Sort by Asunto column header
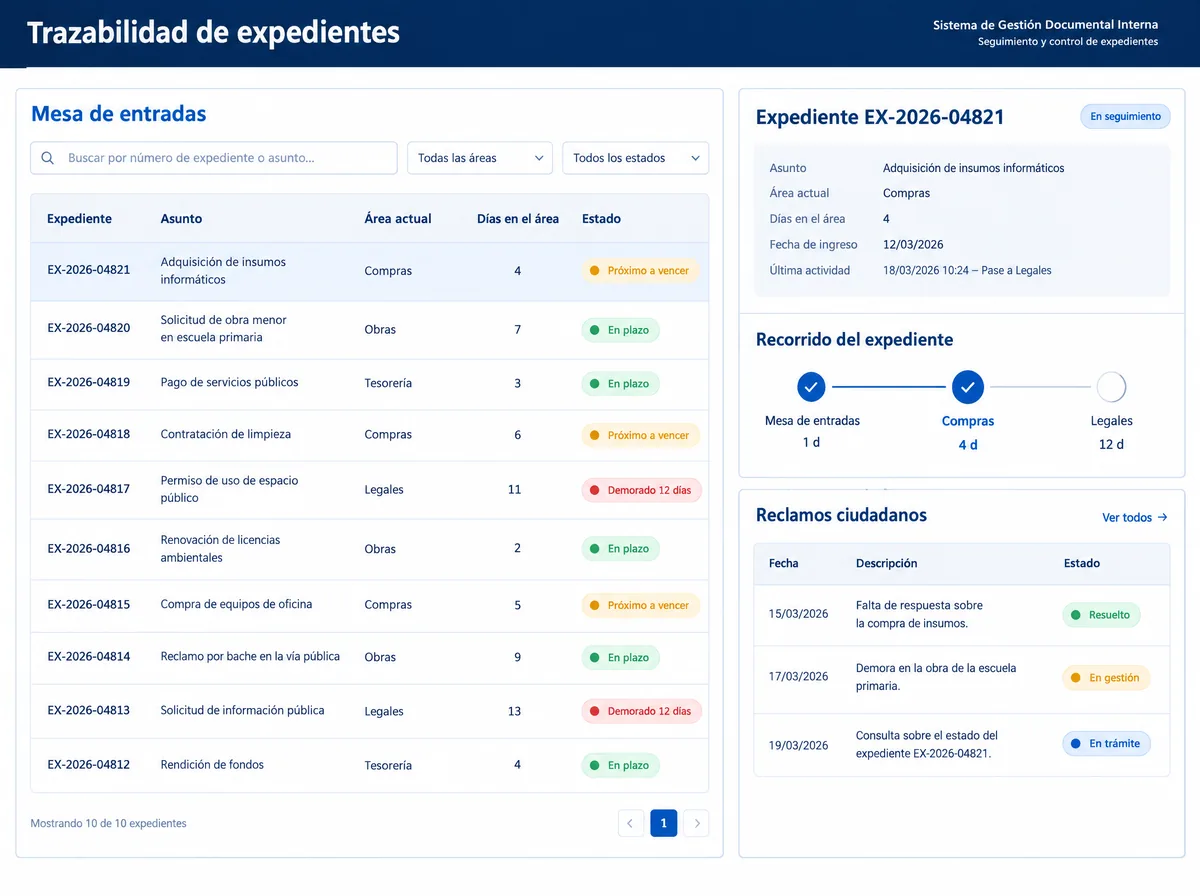 coord(181,219)
